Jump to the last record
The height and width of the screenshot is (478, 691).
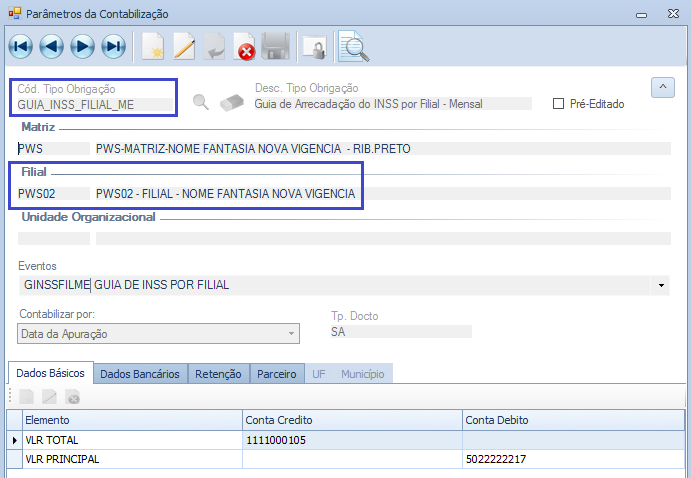114,46
